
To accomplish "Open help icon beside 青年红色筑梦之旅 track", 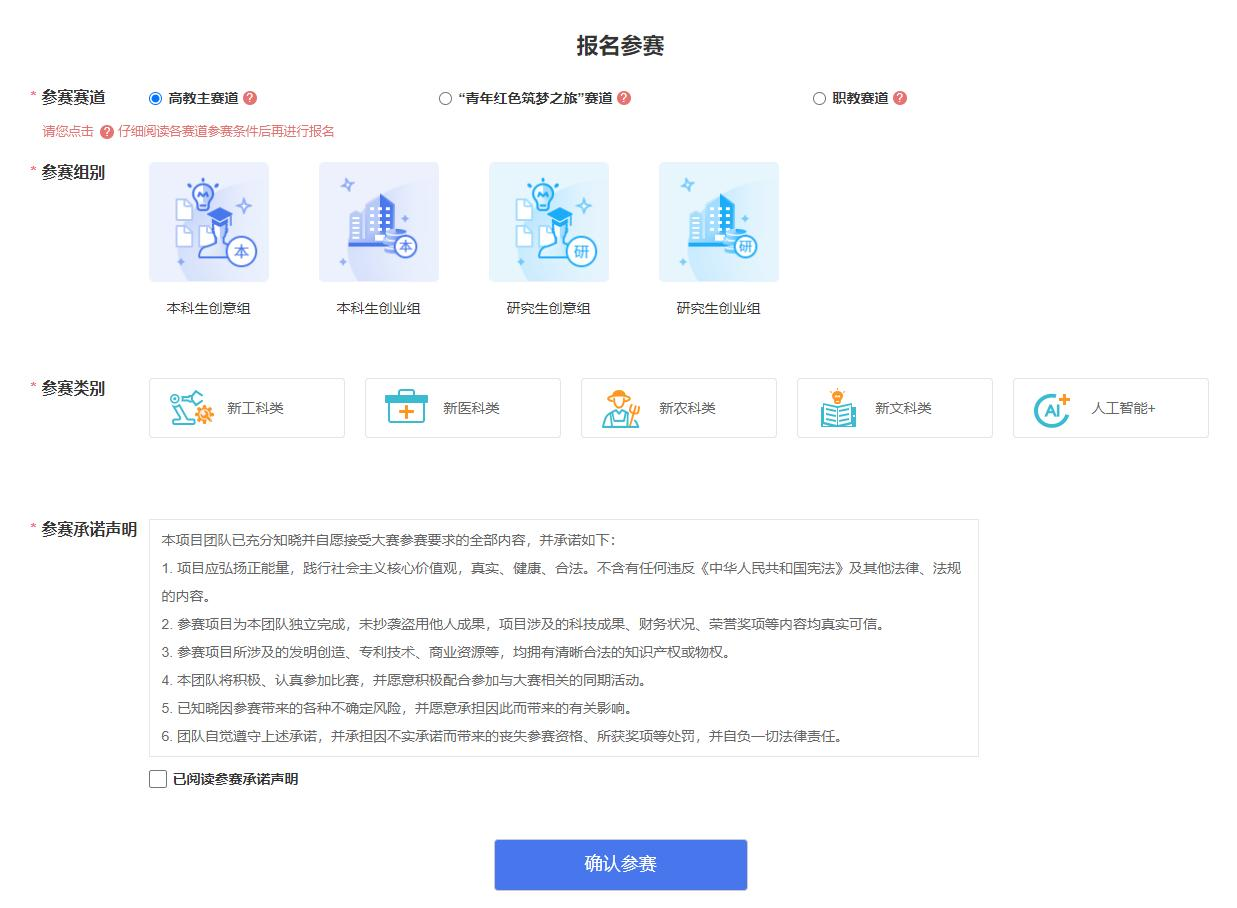I will 624,98.
